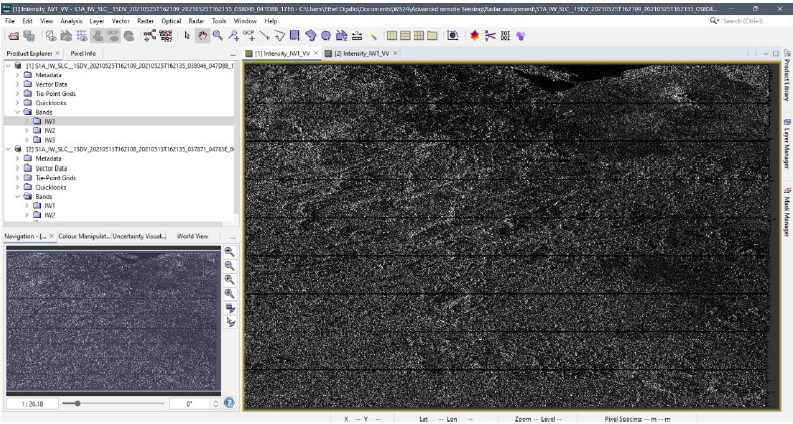The image size is (793, 424).
Task: Click Zoom In in Navigation panel
Action: pyautogui.click(x=230, y=252)
